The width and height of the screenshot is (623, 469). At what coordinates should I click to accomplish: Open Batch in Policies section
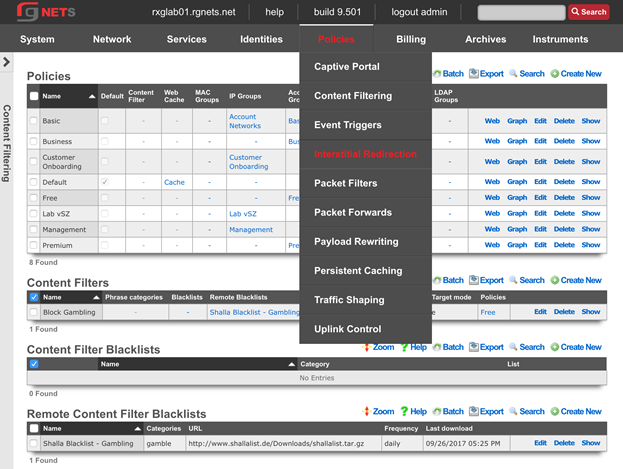pyautogui.click(x=449, y=74)
